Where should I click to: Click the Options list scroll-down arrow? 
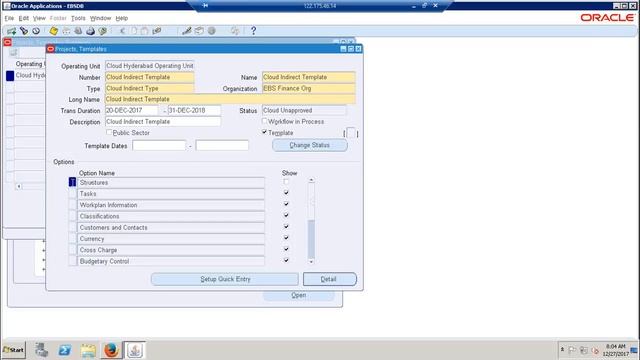[x=311, y=262]
